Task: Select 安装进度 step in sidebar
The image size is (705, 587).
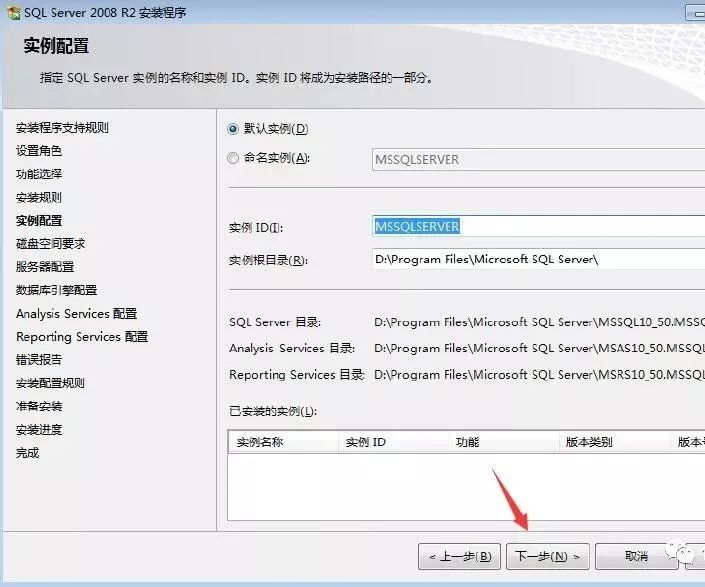Action: pyautogui.click(x=39, y=430)
